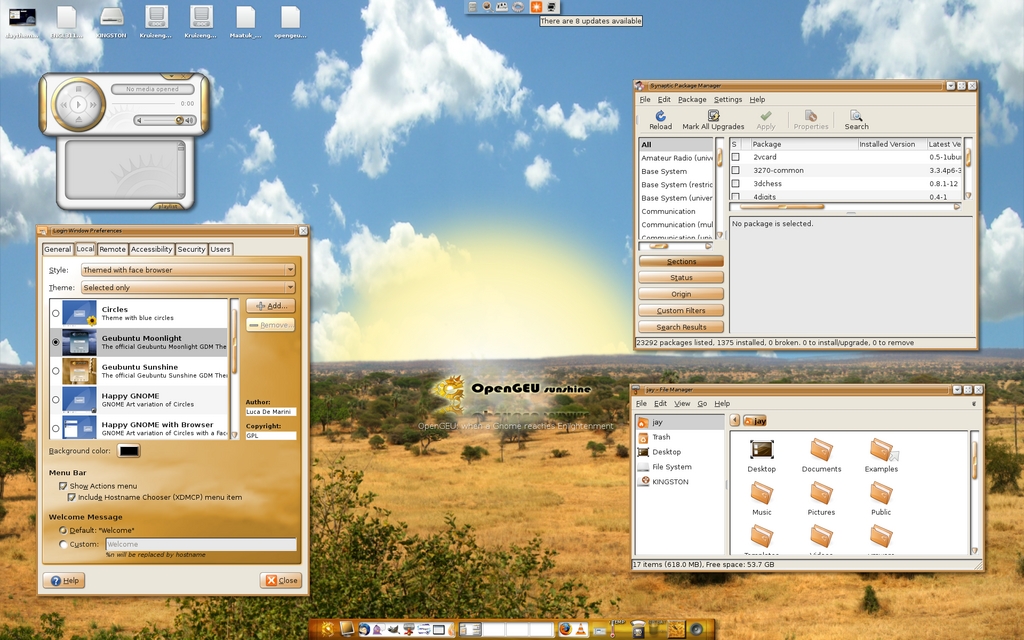Open the Style dropdown
This screenshot has width=1024, height=640.
tap(188, 270)
